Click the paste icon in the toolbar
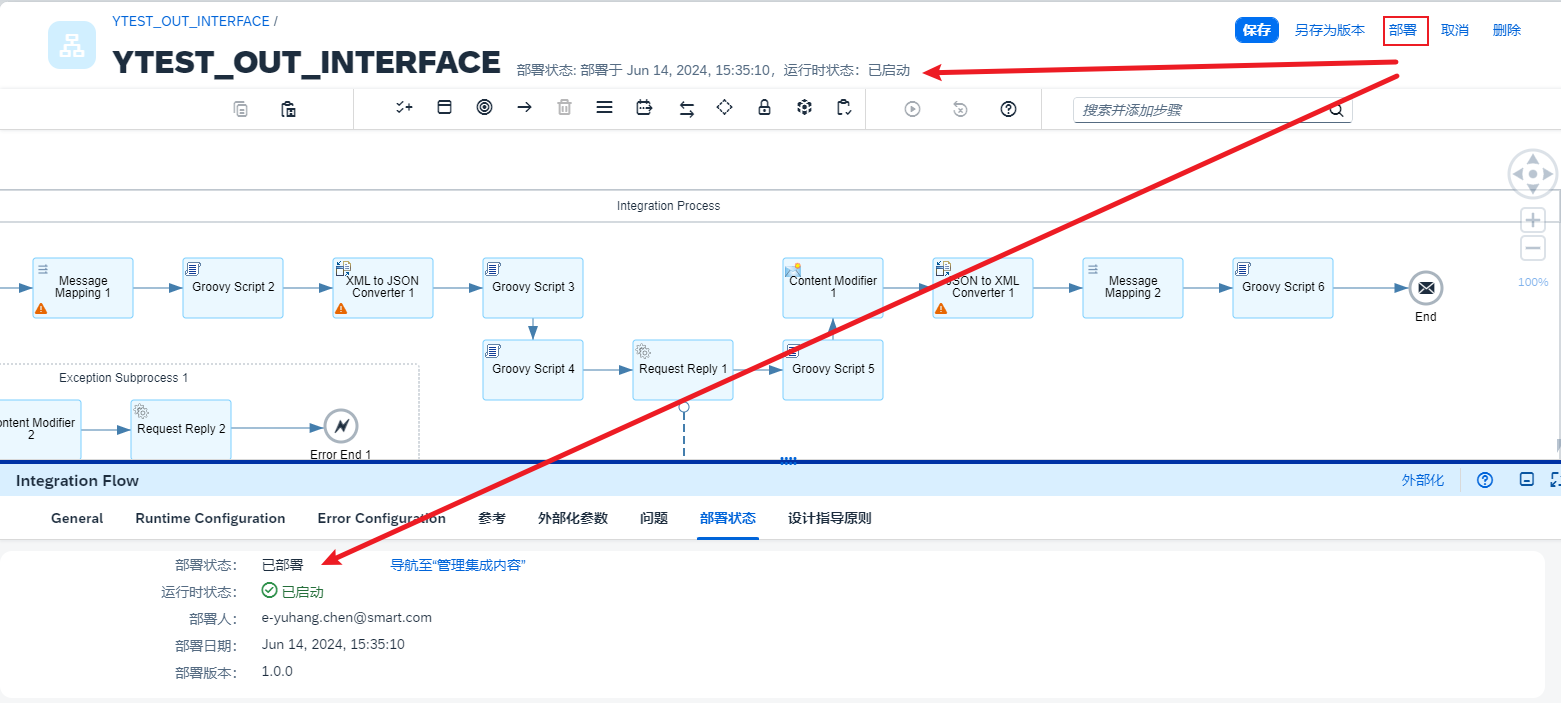The width and height of the screenshot is (1561, 703). (x=288, y=109)
